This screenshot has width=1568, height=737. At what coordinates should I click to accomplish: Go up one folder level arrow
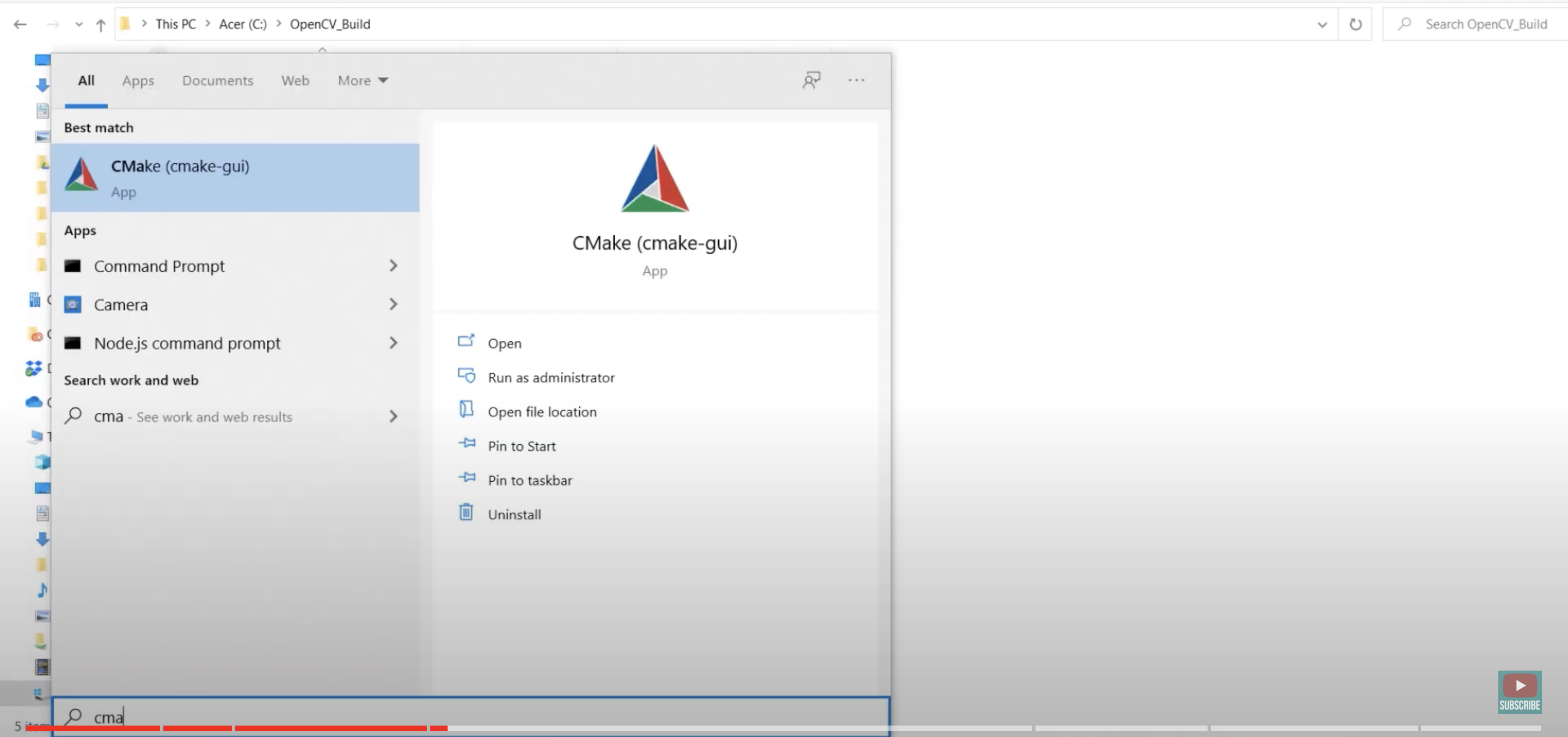100,25
